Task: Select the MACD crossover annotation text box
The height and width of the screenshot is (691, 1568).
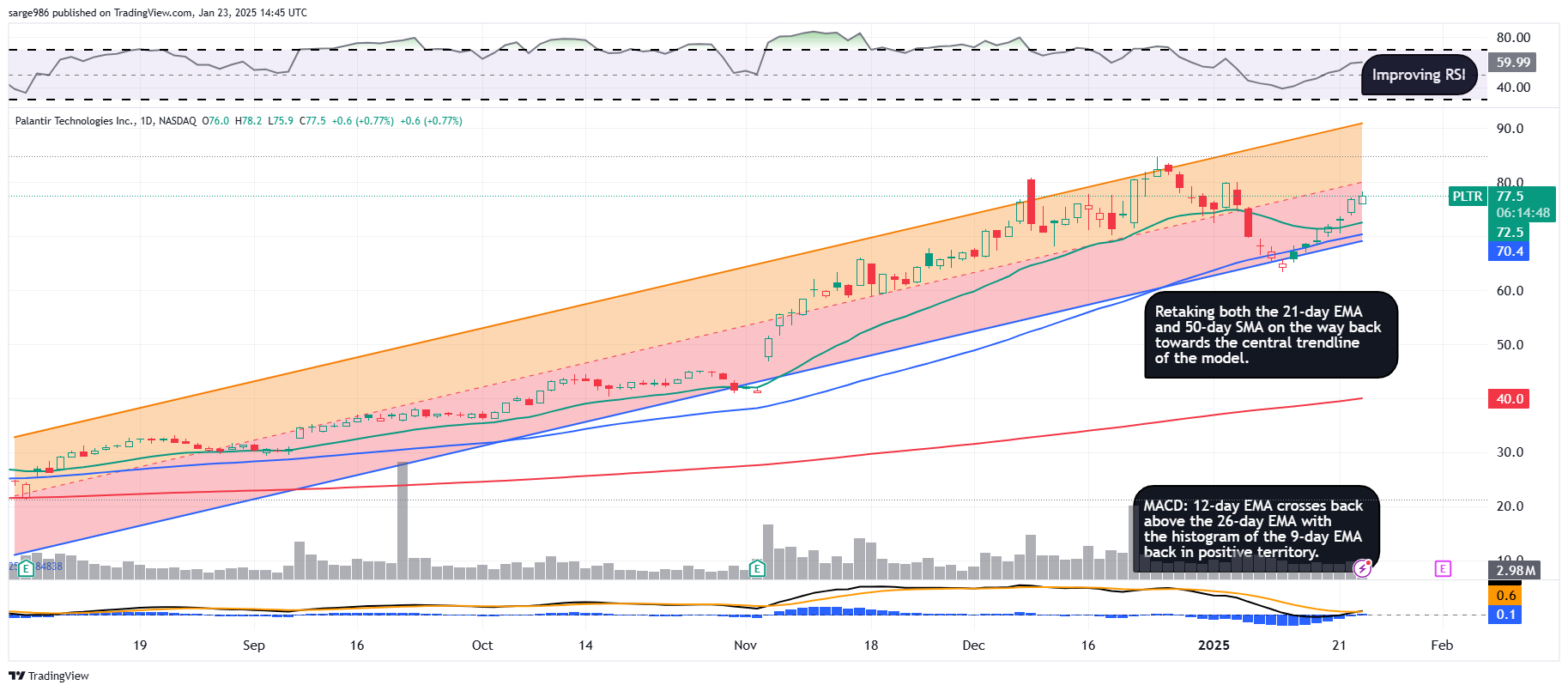Action: point(1255,529)
